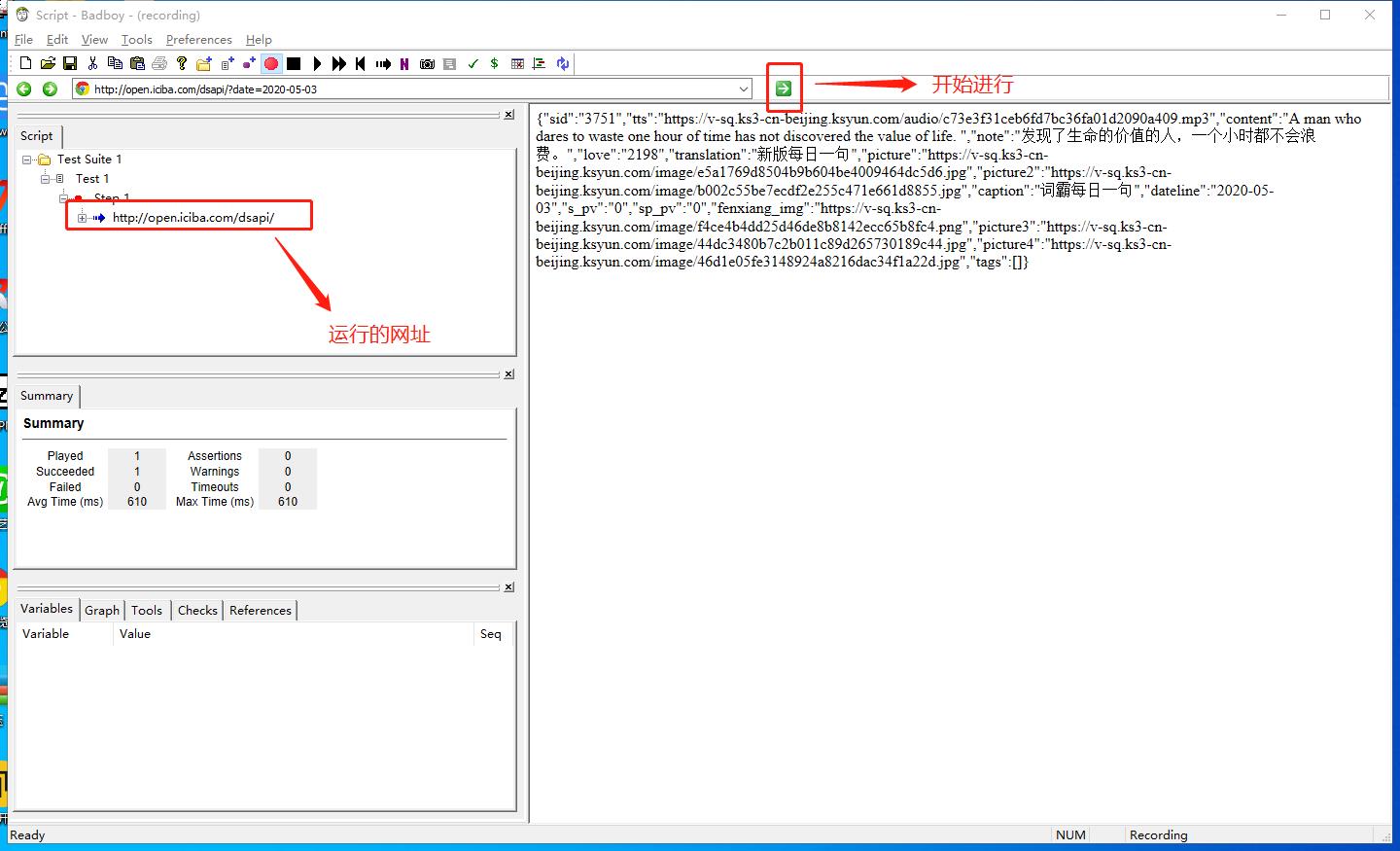Open a script with the folder icon
Image resolution: width=1400 pixels, height=851 pixels.
coord(48,63)
